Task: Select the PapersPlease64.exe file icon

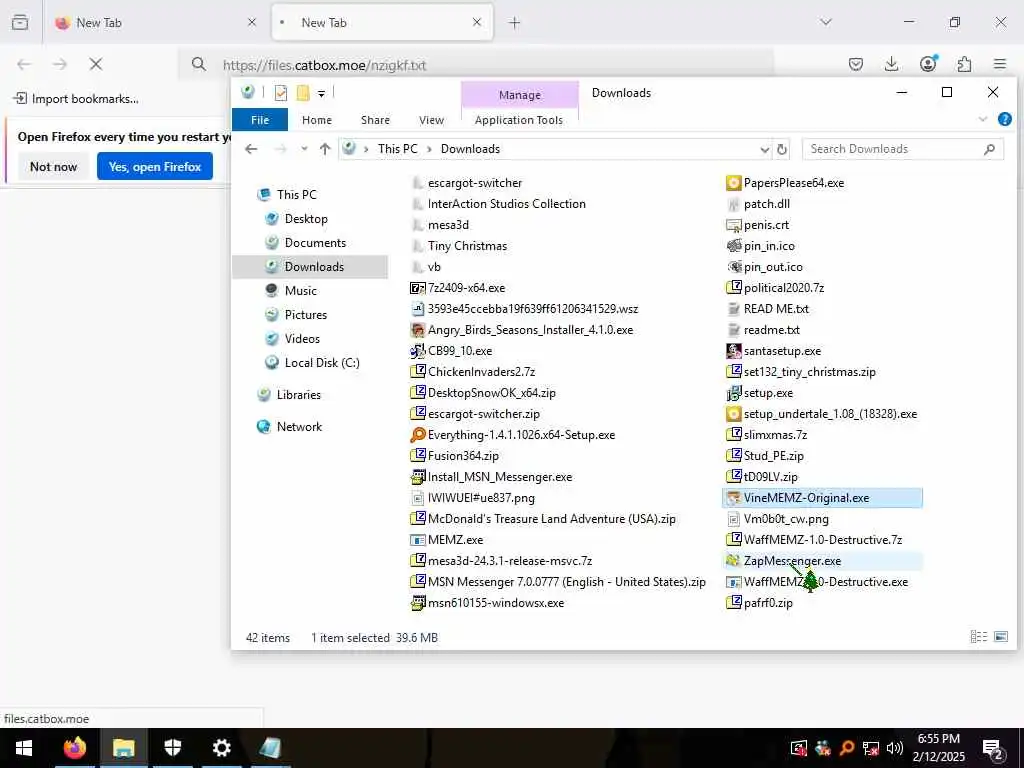Action: coord(733,183)
